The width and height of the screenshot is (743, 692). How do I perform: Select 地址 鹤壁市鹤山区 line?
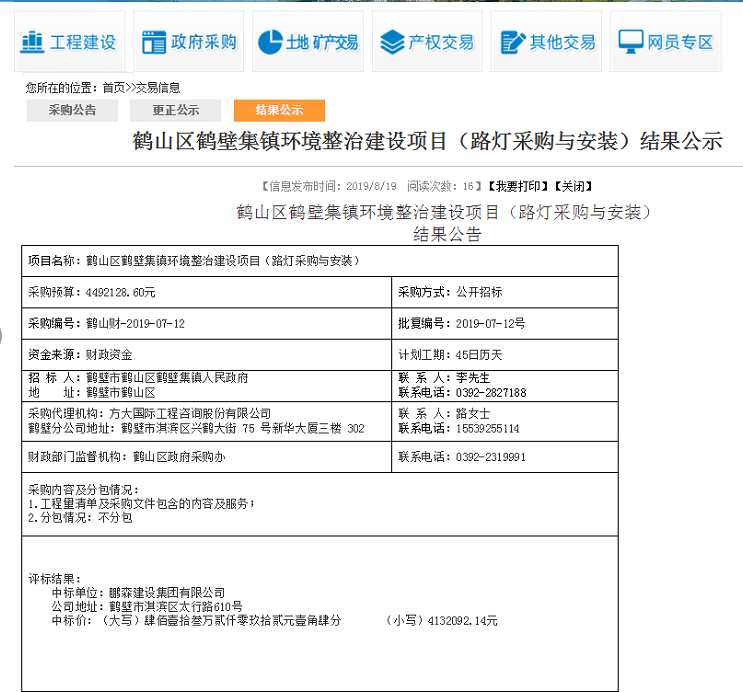pyautogui.click(x=91, y=392)
